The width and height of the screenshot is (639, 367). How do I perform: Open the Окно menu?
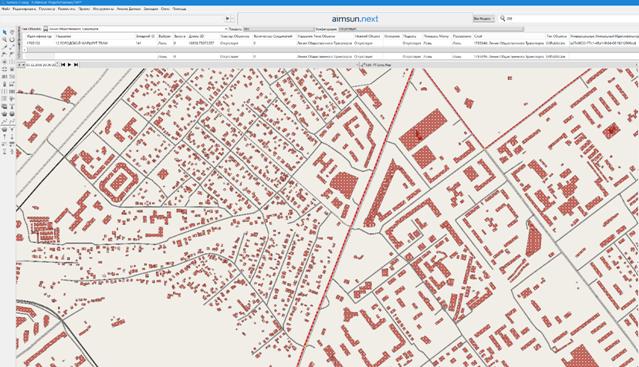[x=165, y=9]
